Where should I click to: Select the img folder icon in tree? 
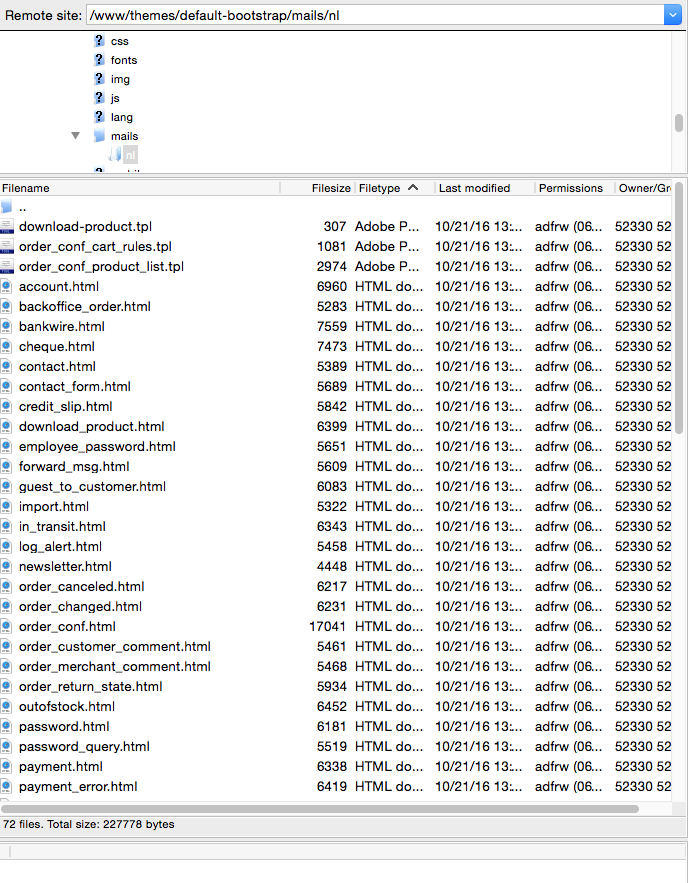99,79
